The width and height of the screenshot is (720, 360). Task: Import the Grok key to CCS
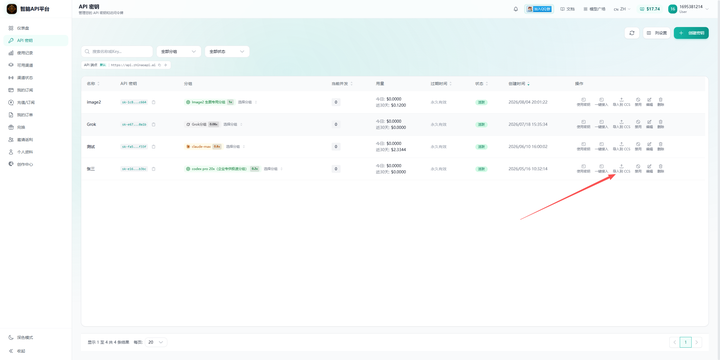[621, 124]
